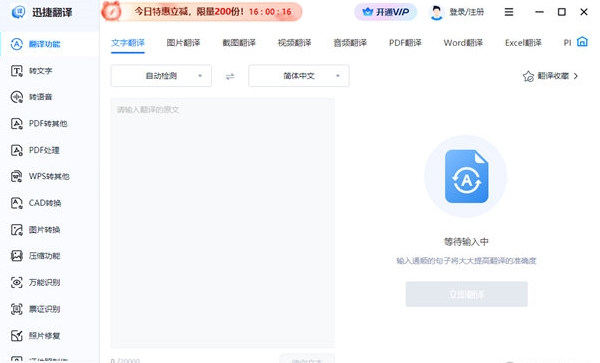Click the 今日特惠立减 promotion banner
This screenshot has width=600, height=363.
point(202,11)
